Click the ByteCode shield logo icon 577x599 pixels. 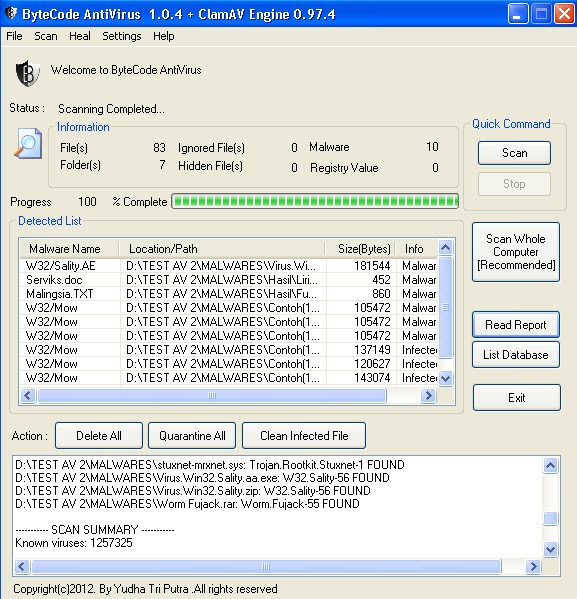coord(27,73)
